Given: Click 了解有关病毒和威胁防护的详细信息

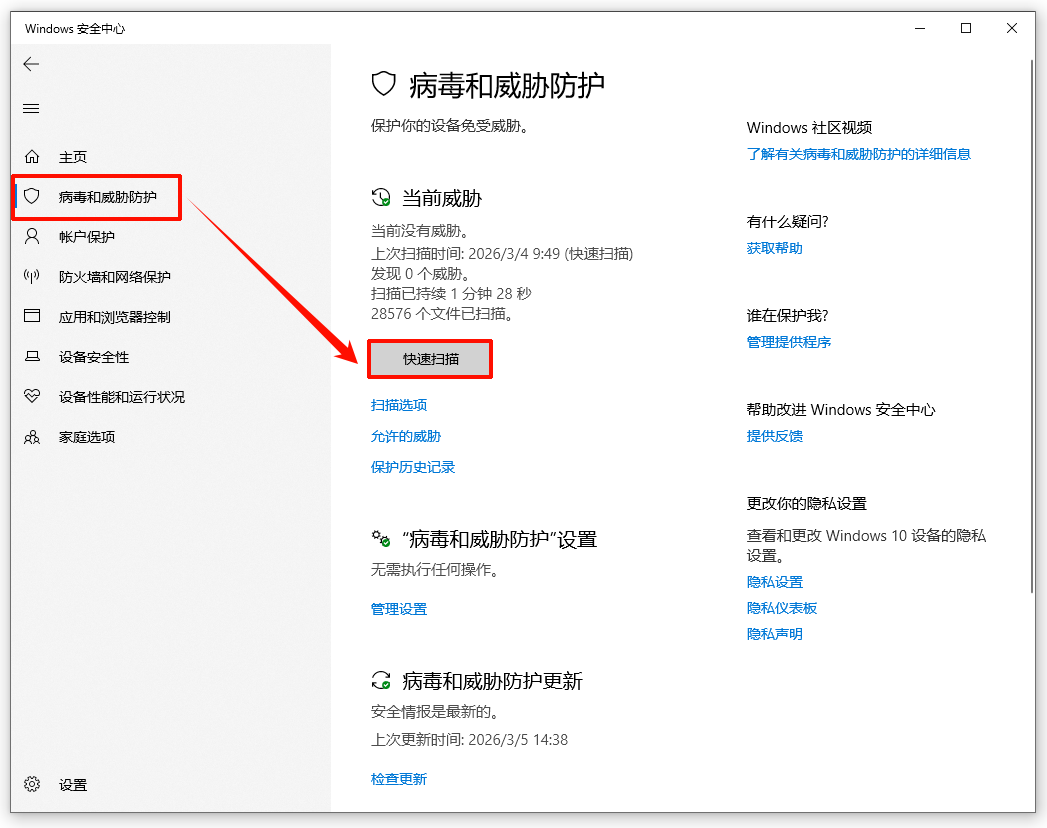Looking at the screenshot, I should [859, 154].
